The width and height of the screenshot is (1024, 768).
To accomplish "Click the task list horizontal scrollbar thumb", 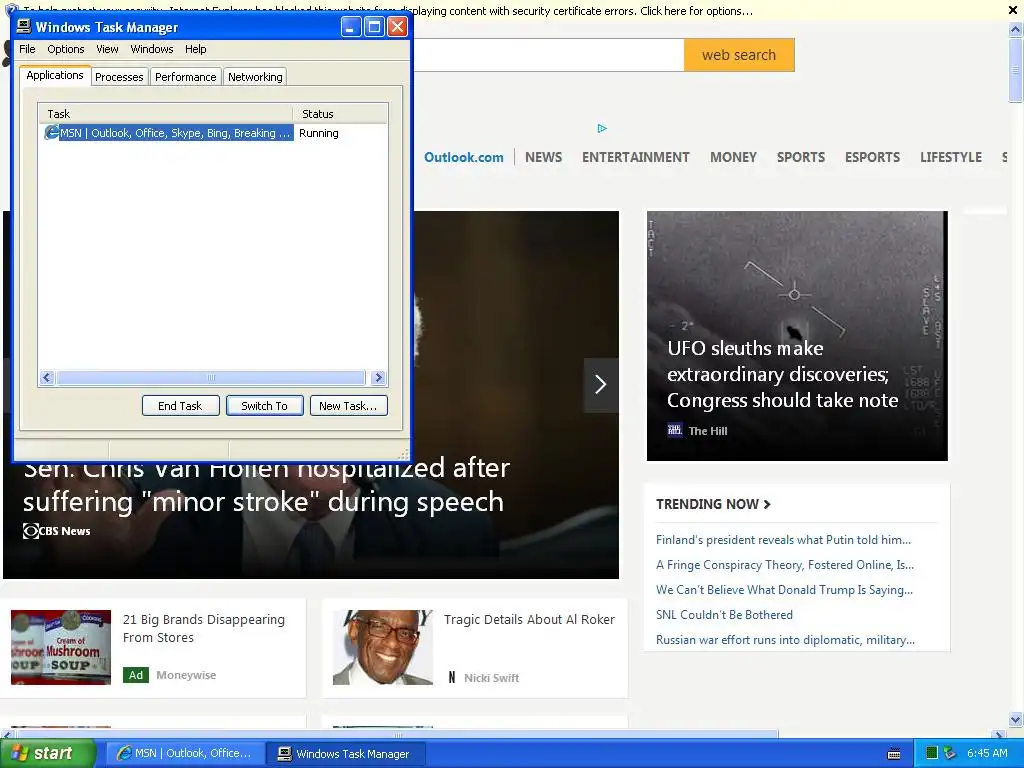I will tap(210, 377).
